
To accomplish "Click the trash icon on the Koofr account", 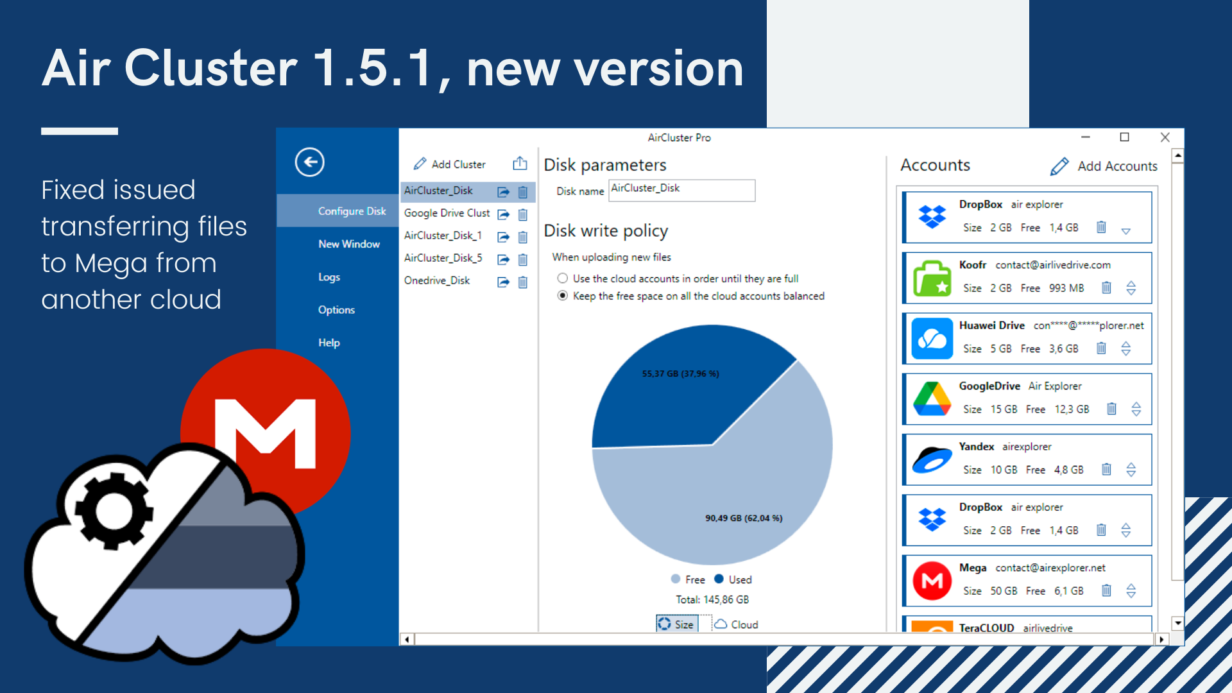I will 1106,288.
